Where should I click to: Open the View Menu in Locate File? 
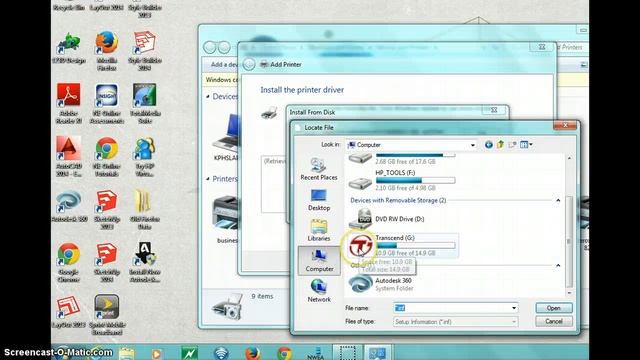[526, 145]
